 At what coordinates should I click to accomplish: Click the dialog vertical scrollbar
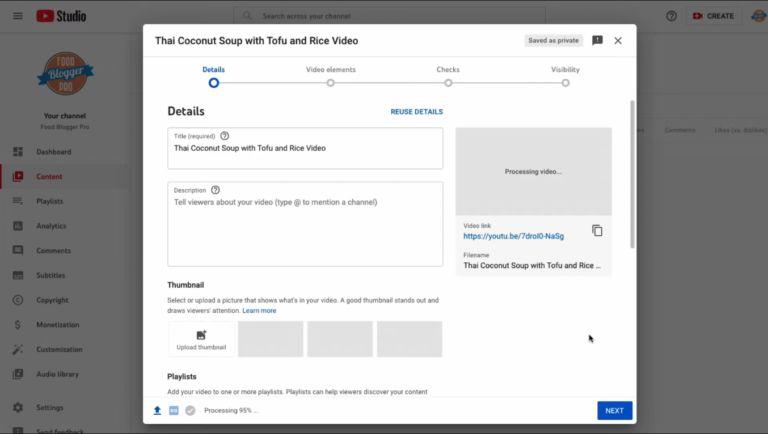(632, 174)
